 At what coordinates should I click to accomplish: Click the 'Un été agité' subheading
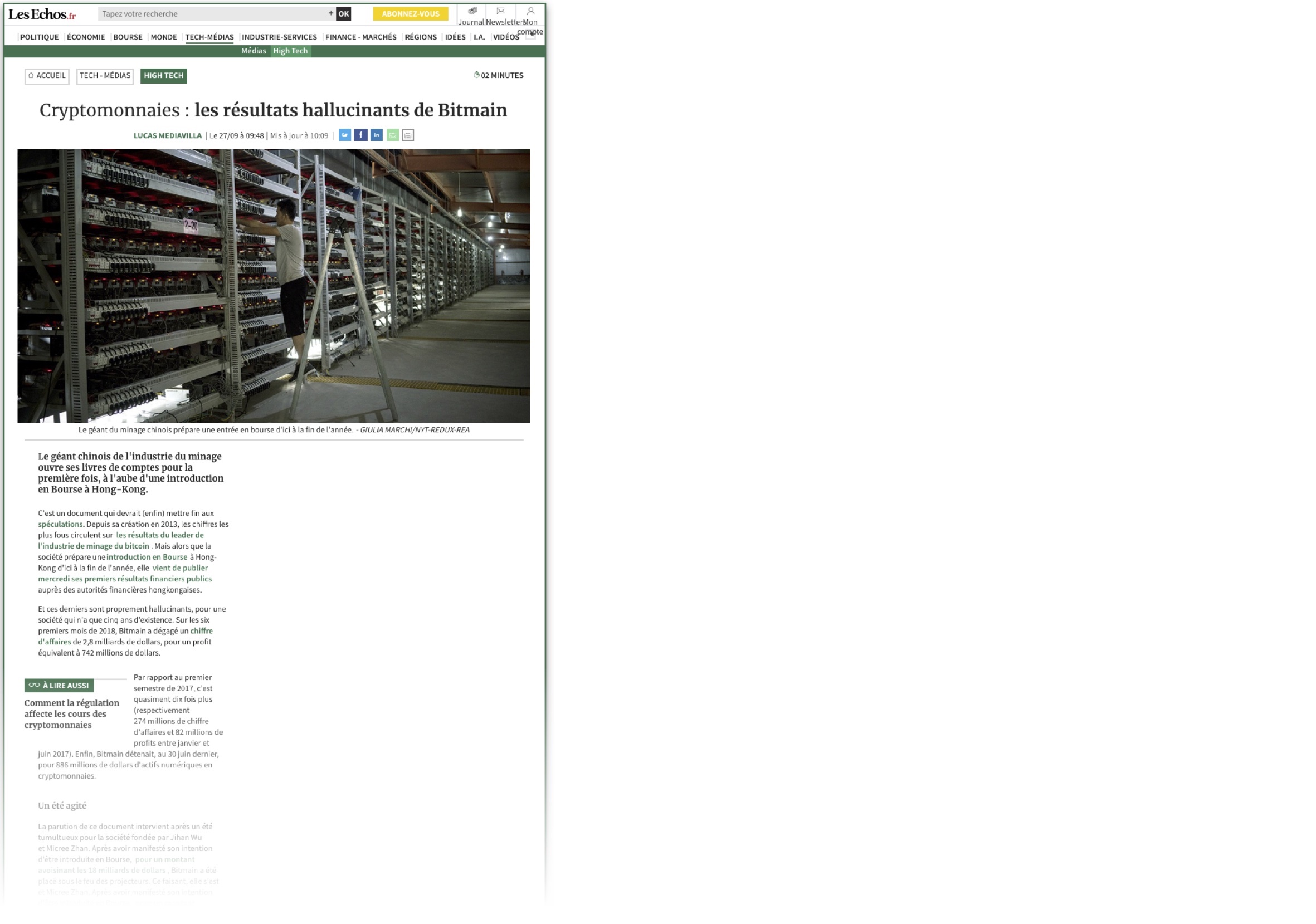pyautogui.click(x=62, y=805)
